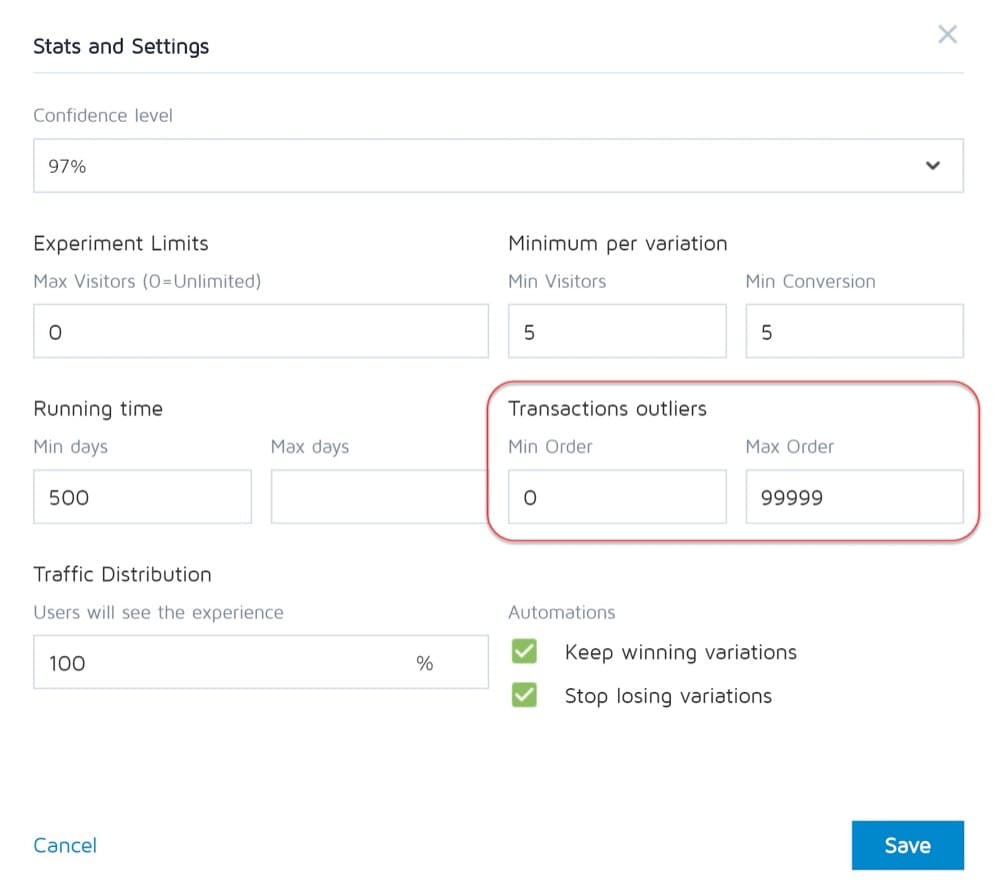Click the Traffic Distribution percentage input
Screen dimensions: 1000x896
pyautogui.click(x=220, y=662)
